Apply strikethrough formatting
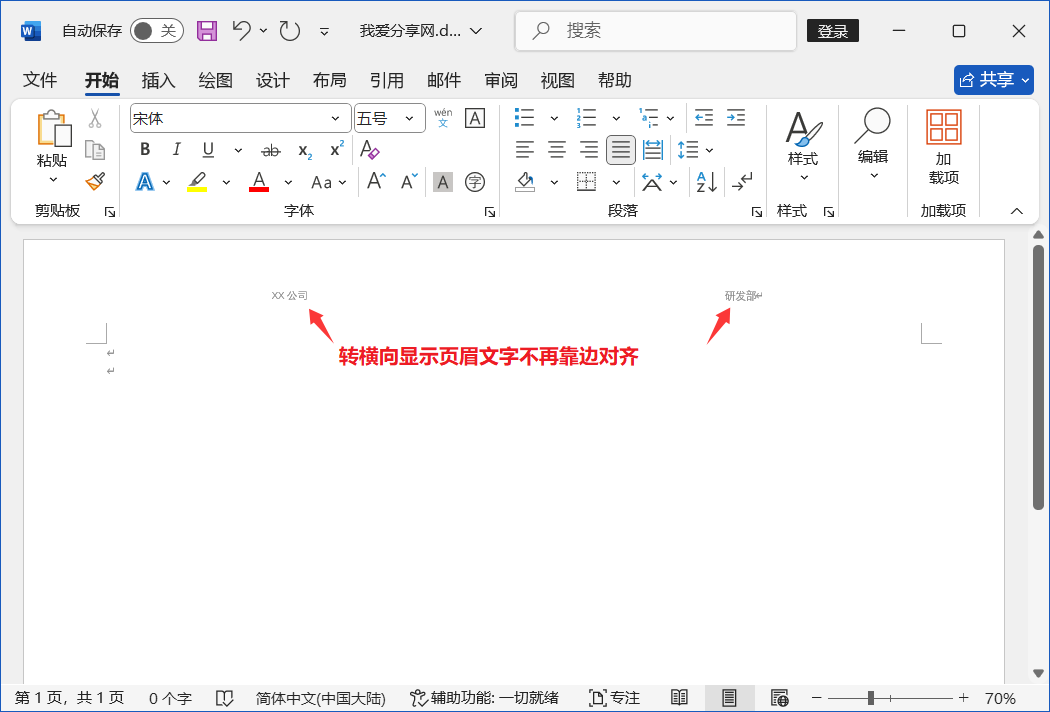Viewport: 1050px width, 712px height. (x=271, y=151)
